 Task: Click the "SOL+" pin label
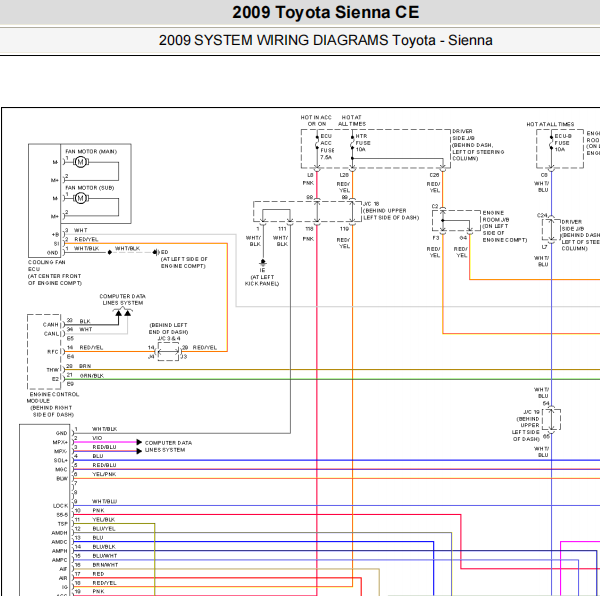pos(60,460)
